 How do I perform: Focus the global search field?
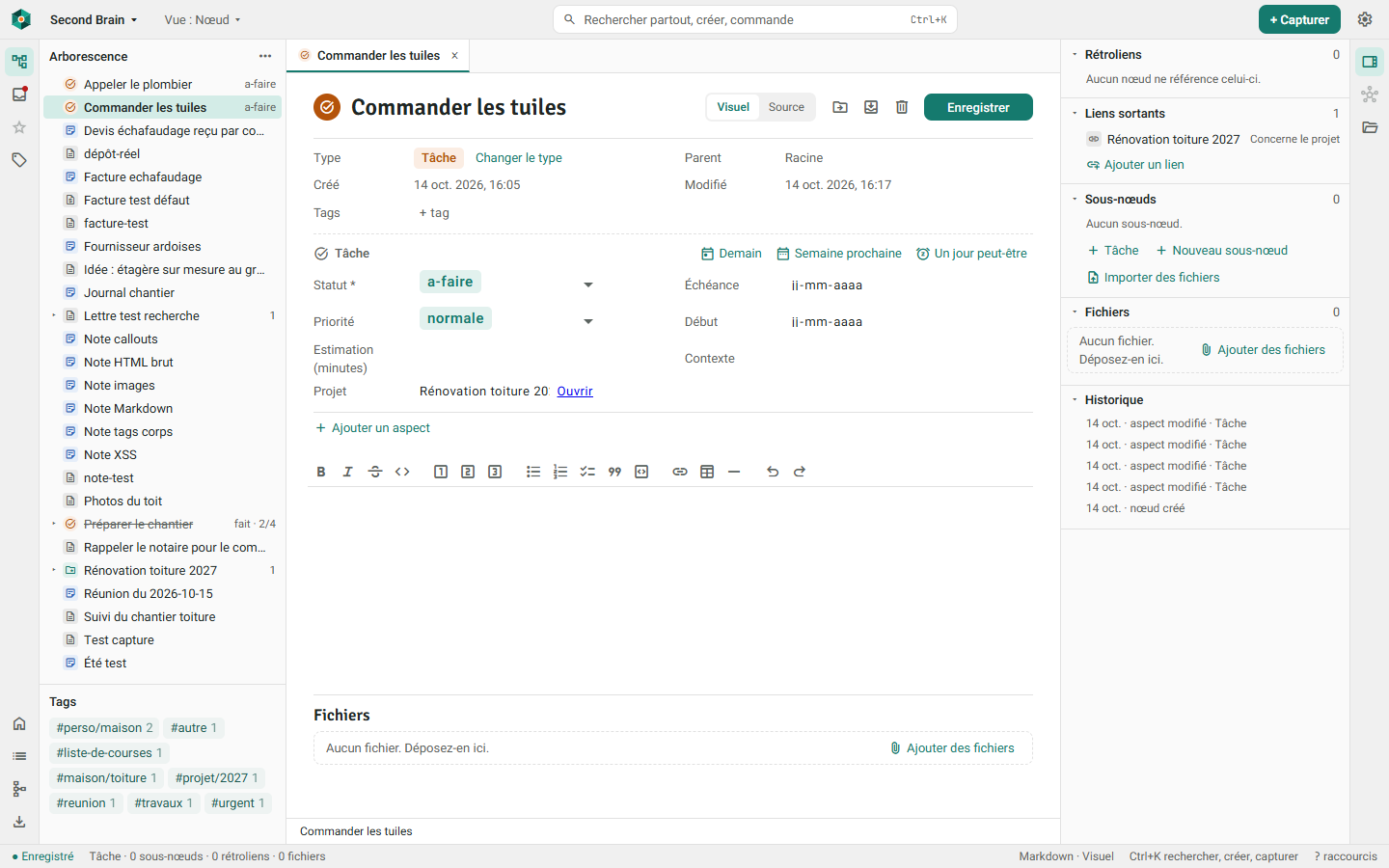(755, 19)
